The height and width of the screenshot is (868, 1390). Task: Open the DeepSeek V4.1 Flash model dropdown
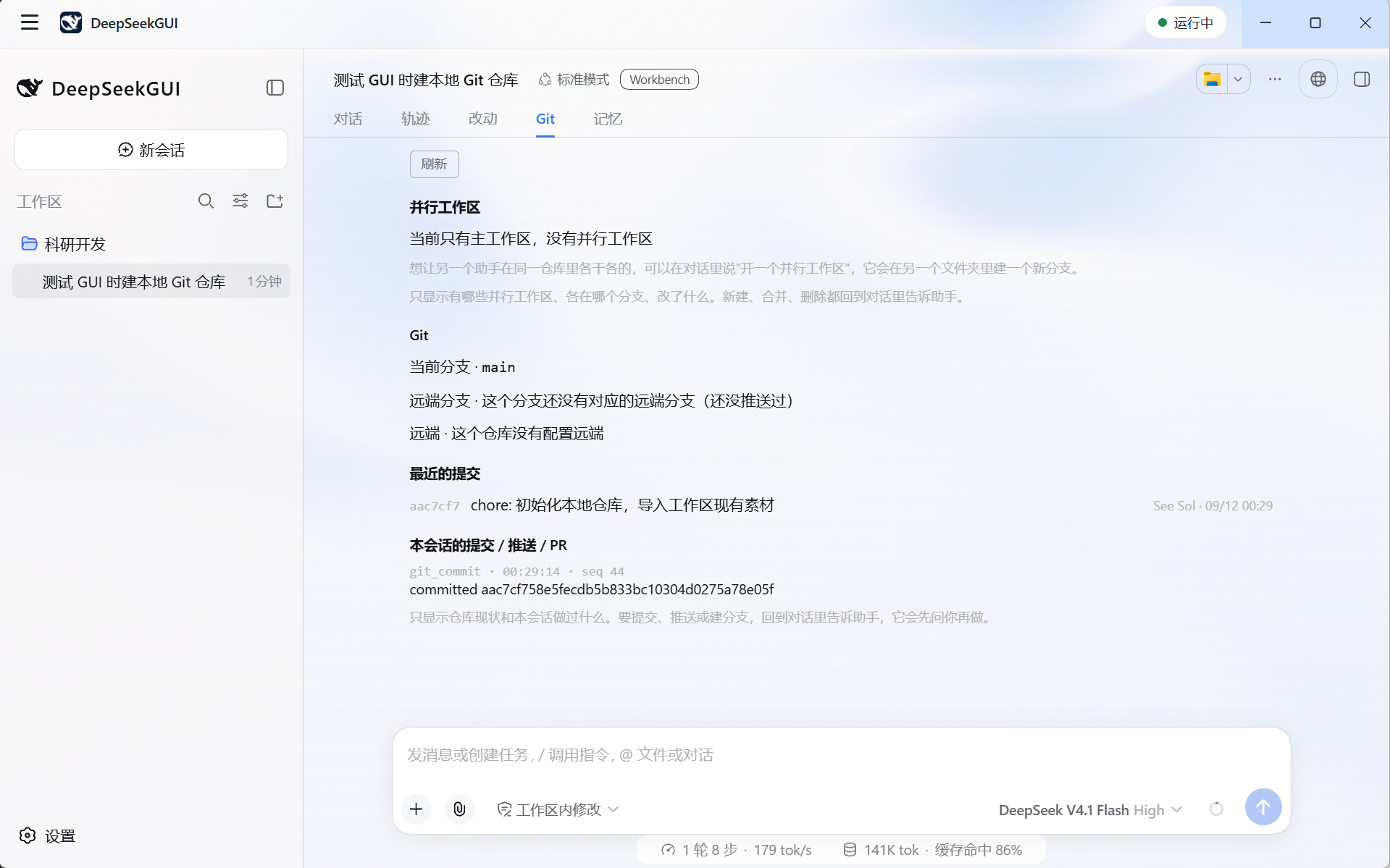point(1089,810)
